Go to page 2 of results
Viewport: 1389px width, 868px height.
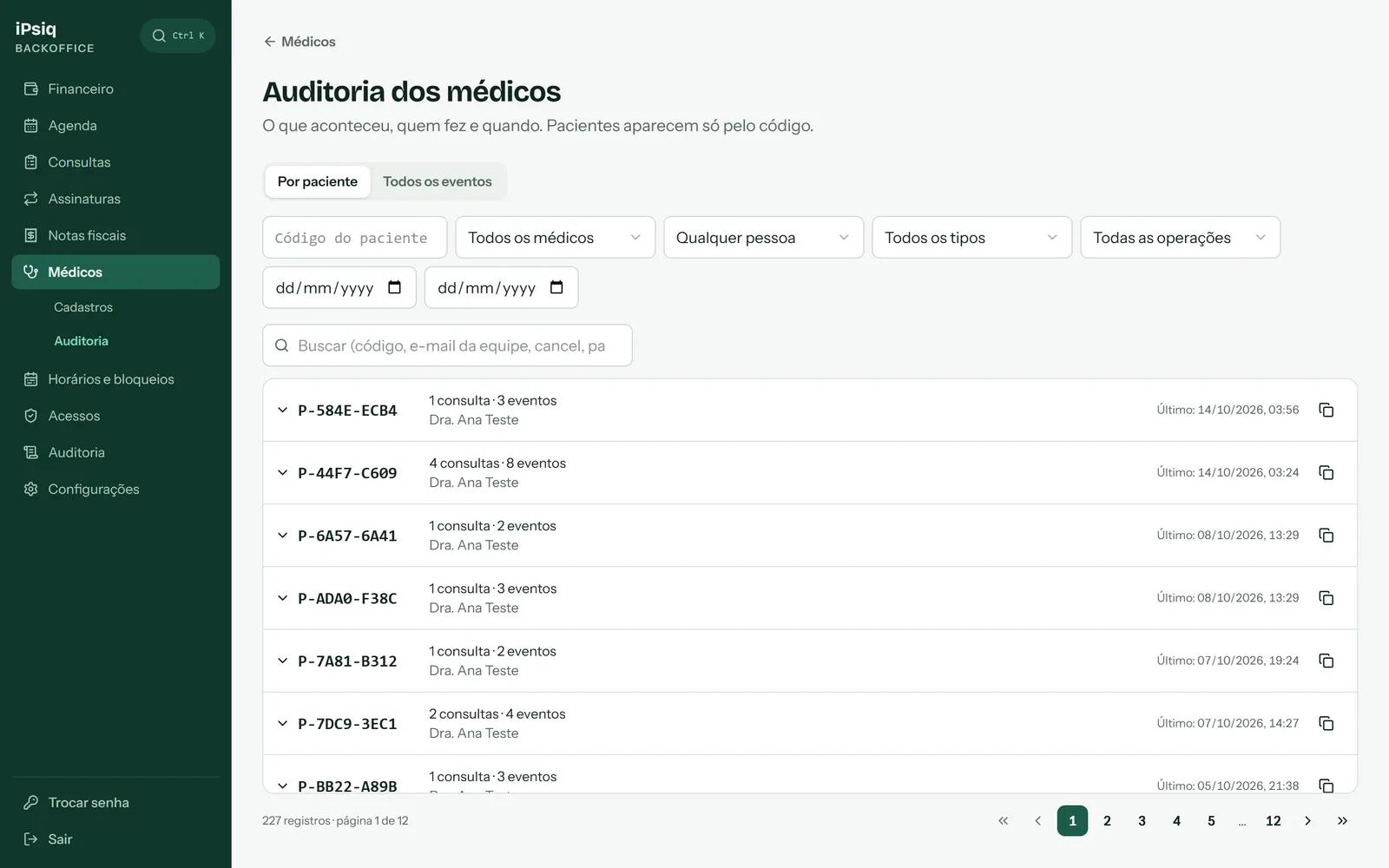[1107, 820]
